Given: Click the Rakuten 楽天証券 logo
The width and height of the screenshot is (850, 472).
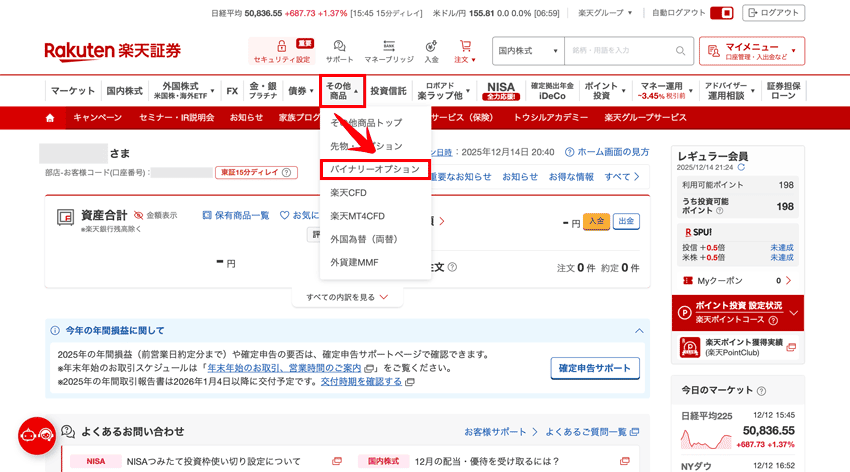Looking at the screenshot, I should [113, 50].
